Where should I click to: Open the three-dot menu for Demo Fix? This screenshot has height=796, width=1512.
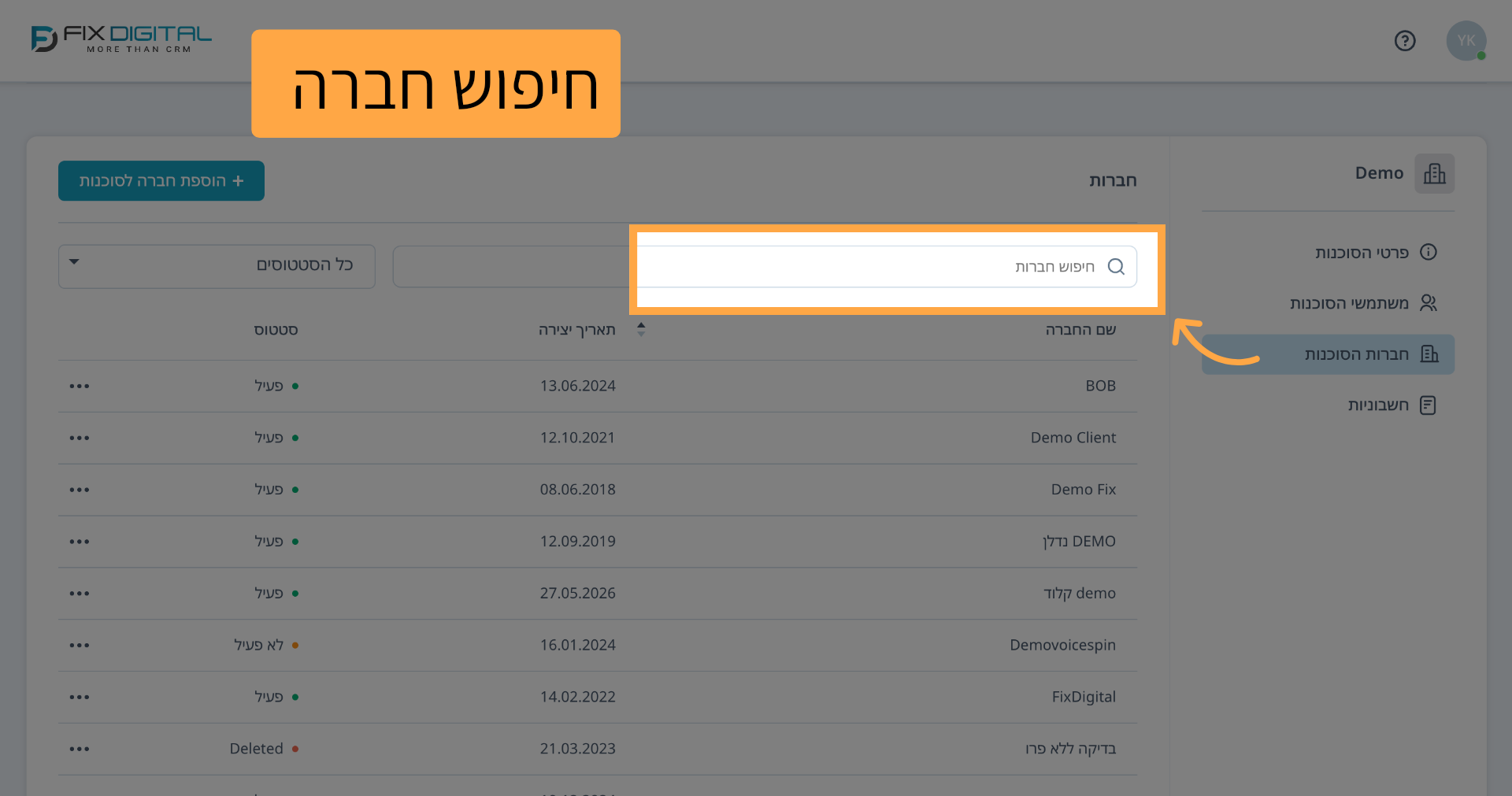(x=80, y=490)
